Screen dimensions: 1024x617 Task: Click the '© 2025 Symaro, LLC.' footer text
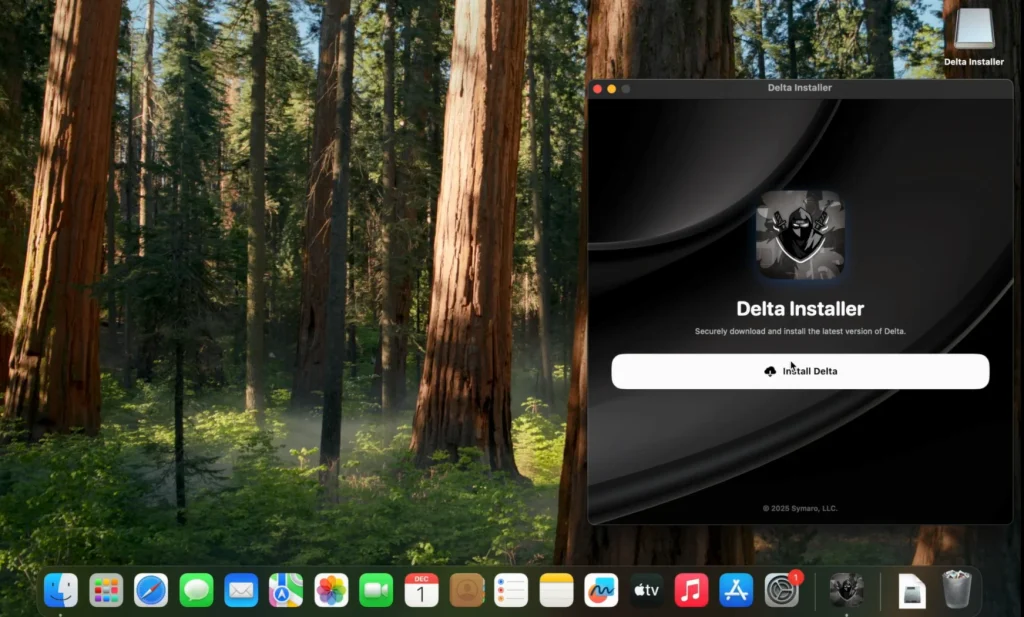800,508
